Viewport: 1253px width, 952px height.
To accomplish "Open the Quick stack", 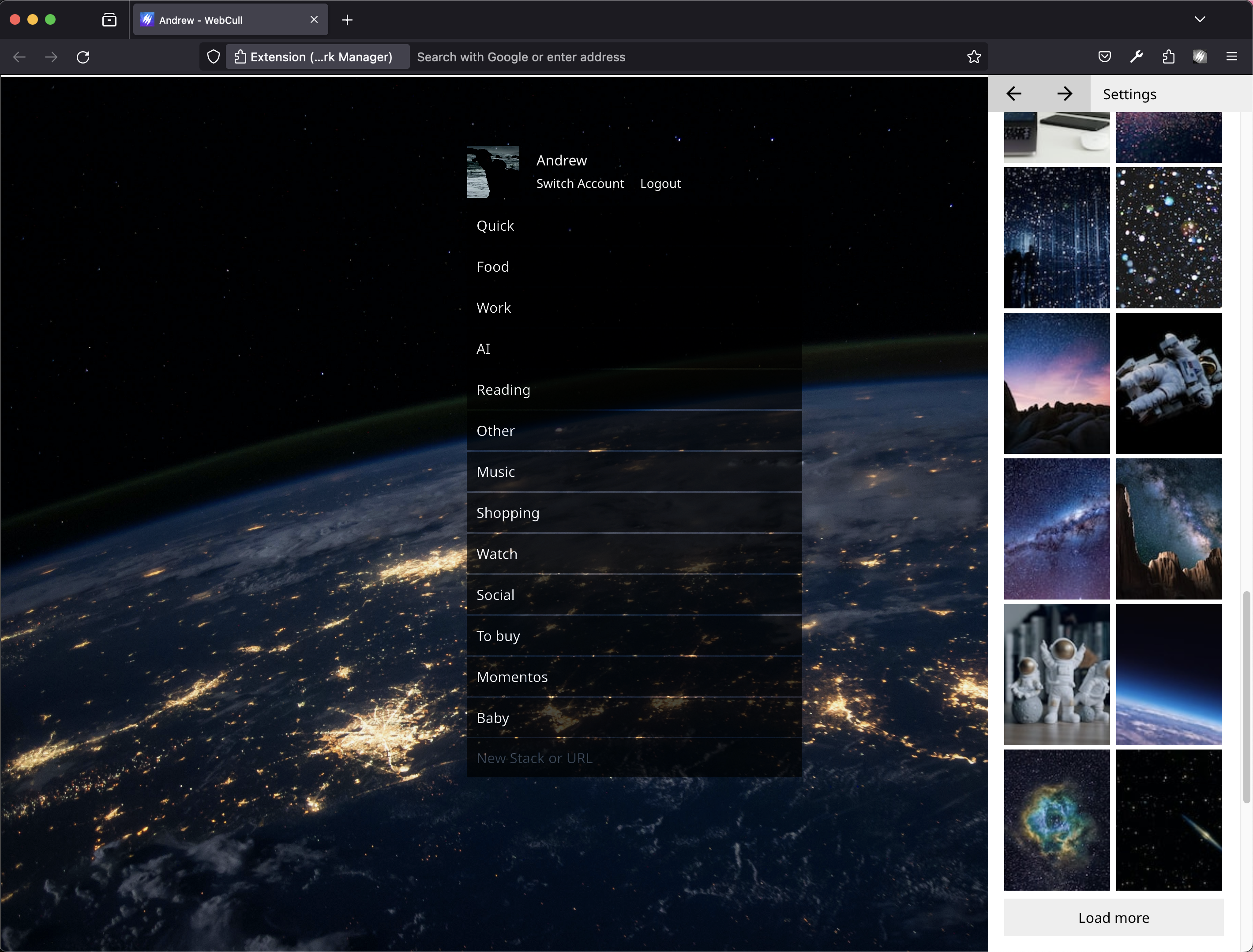I will [634, 225].
